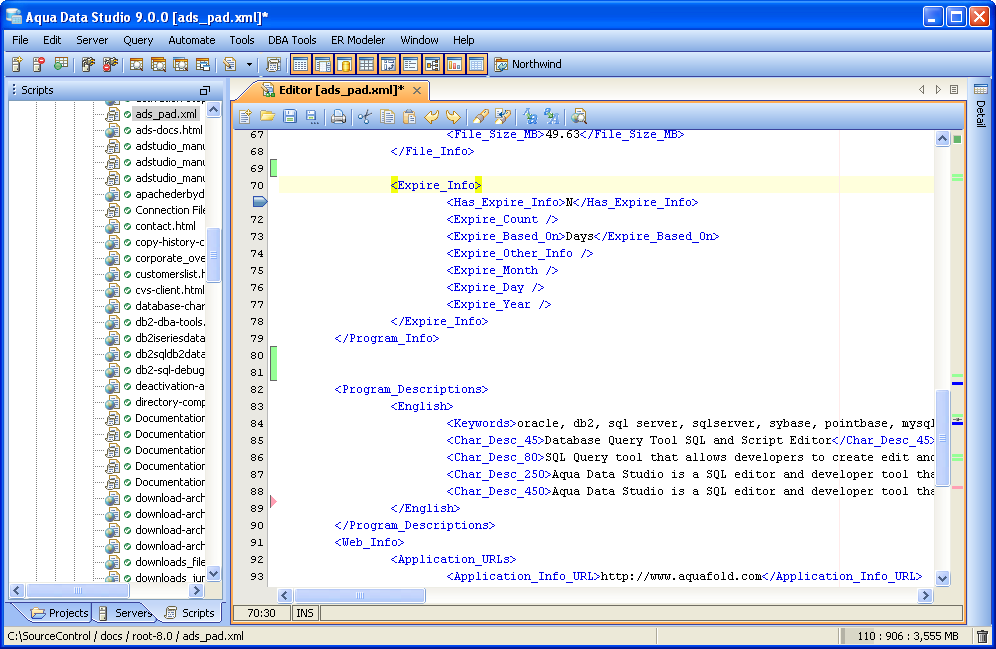Click the editor horizontal scrollbar thumb
The height and width of the screenshot is (649, 996).
[359, 596]
